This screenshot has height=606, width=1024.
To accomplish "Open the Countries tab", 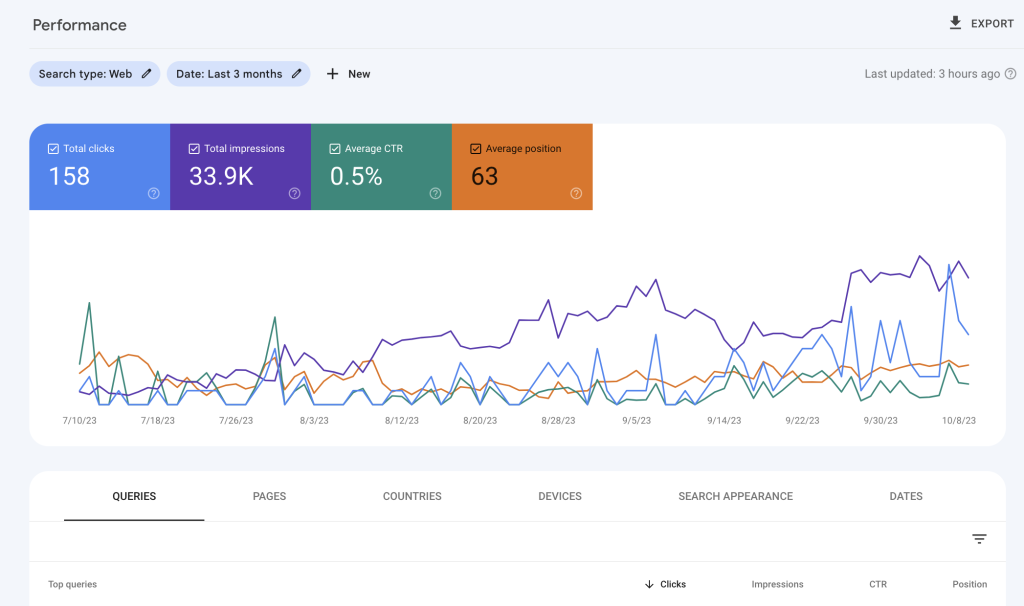I will (412, 496).
